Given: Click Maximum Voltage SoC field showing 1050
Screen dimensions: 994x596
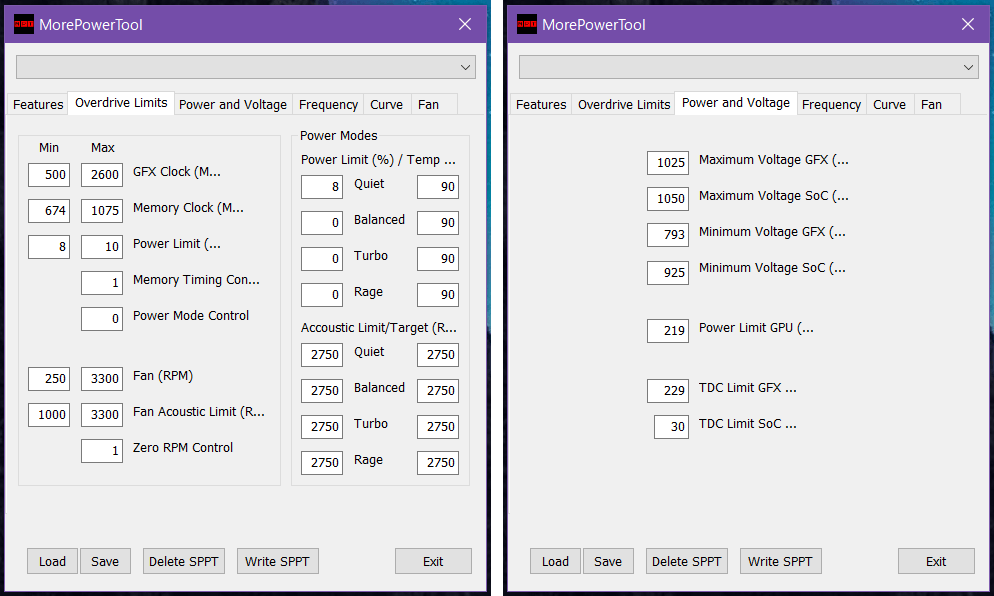Looking at the screenshot, I should (x=668, y=198).
